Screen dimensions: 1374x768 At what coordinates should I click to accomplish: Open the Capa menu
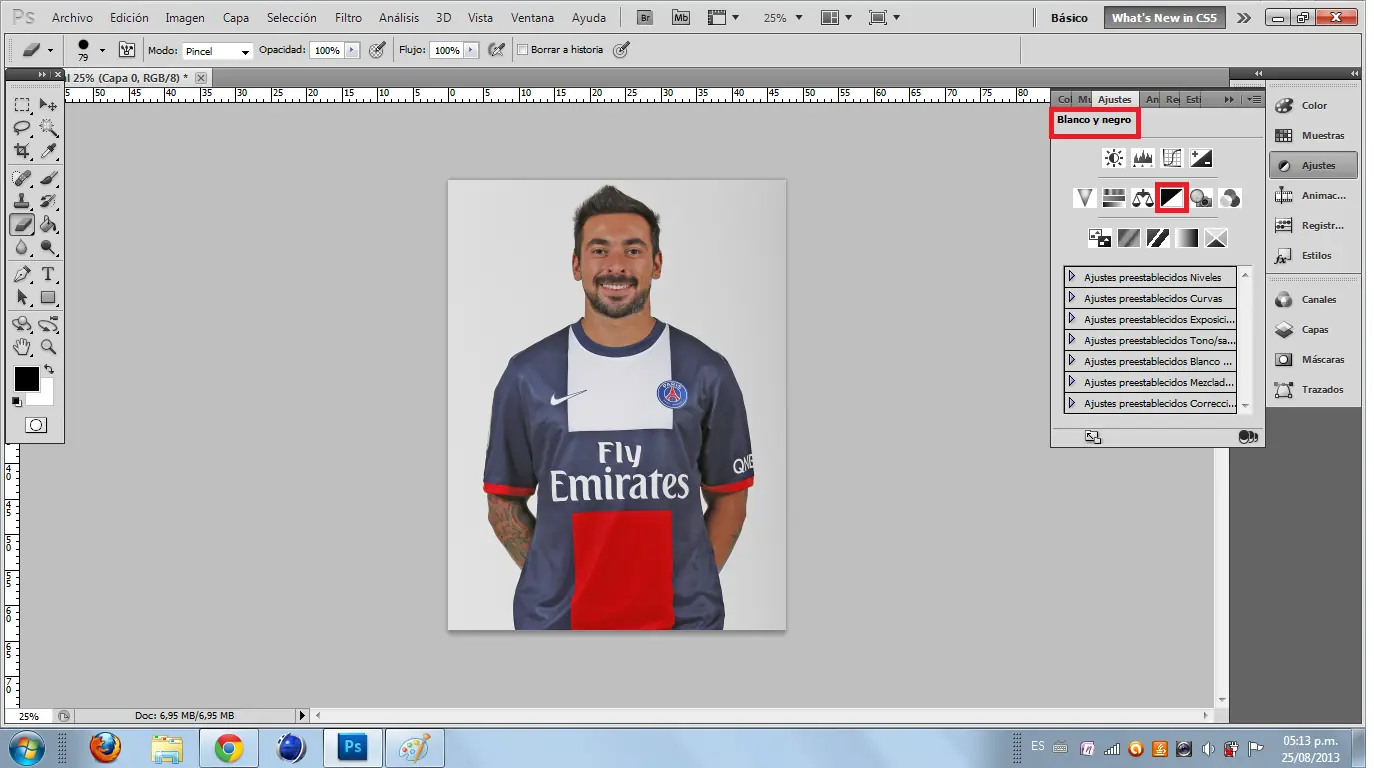point(236,18)
